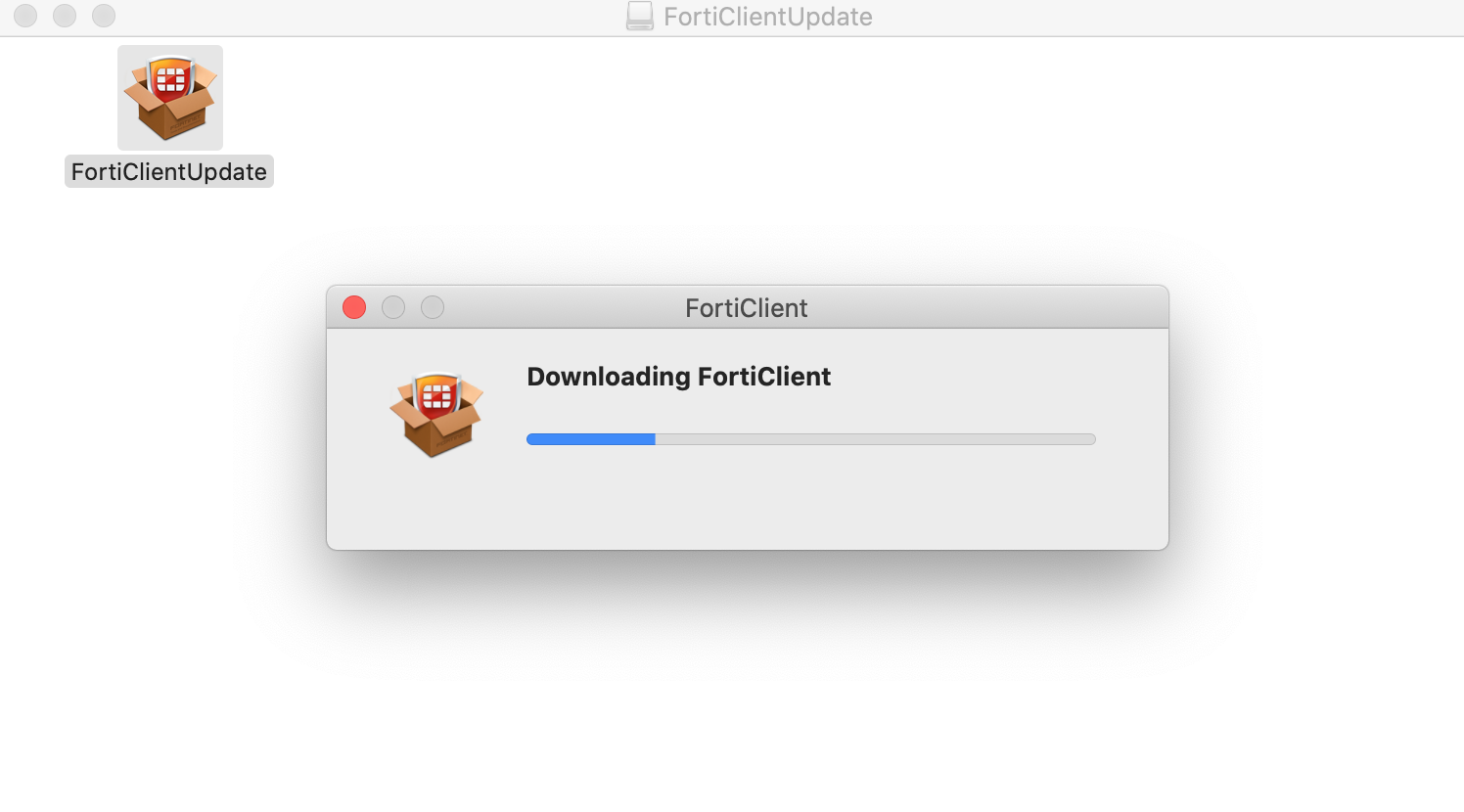
Task: Click the gray unfilled part of the progress bar
Action: click(x=875, y=439)
